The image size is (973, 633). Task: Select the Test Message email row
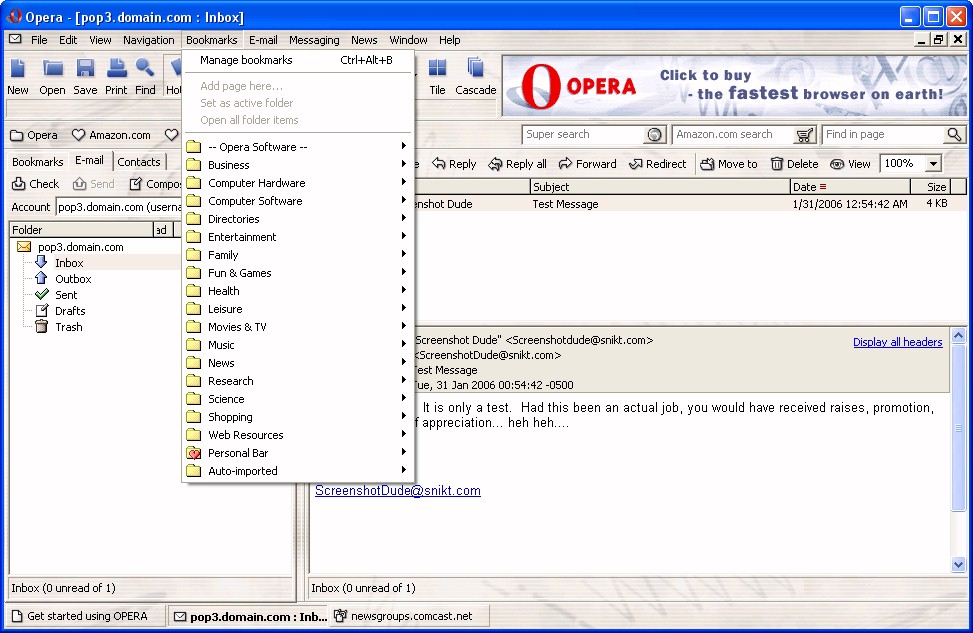[x=691, y=204]
